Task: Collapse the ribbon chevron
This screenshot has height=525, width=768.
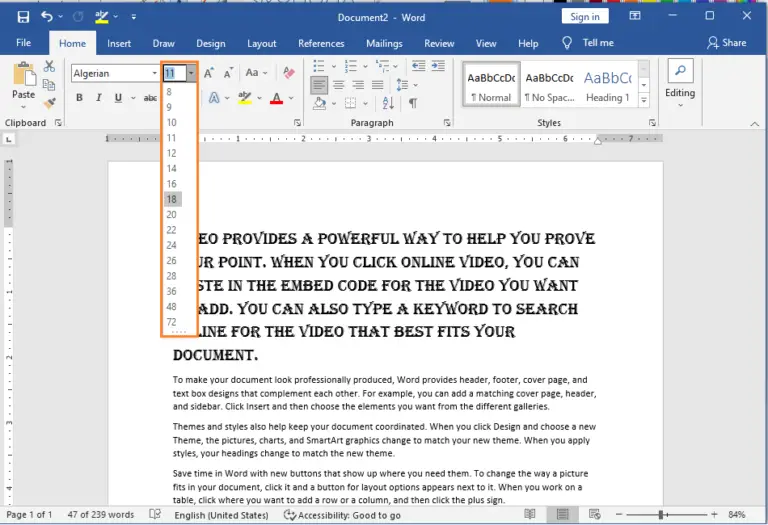Action: pyautogui.click(x=754, y=124)
